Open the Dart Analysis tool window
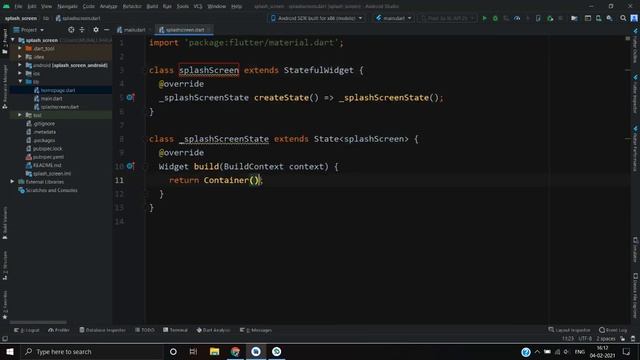640x360 pixels. click(213, 330)
